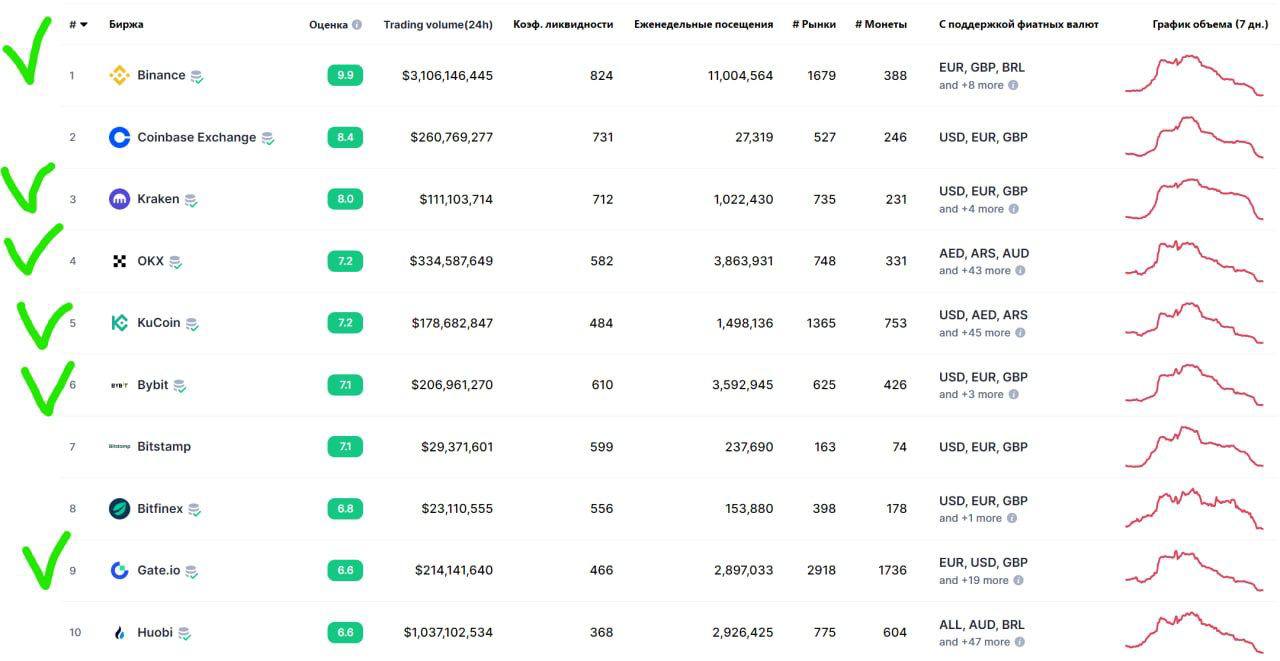This screenshot has height=661, width=1280.
Task: Click the Gate.io logo icon
Action: 119,570
